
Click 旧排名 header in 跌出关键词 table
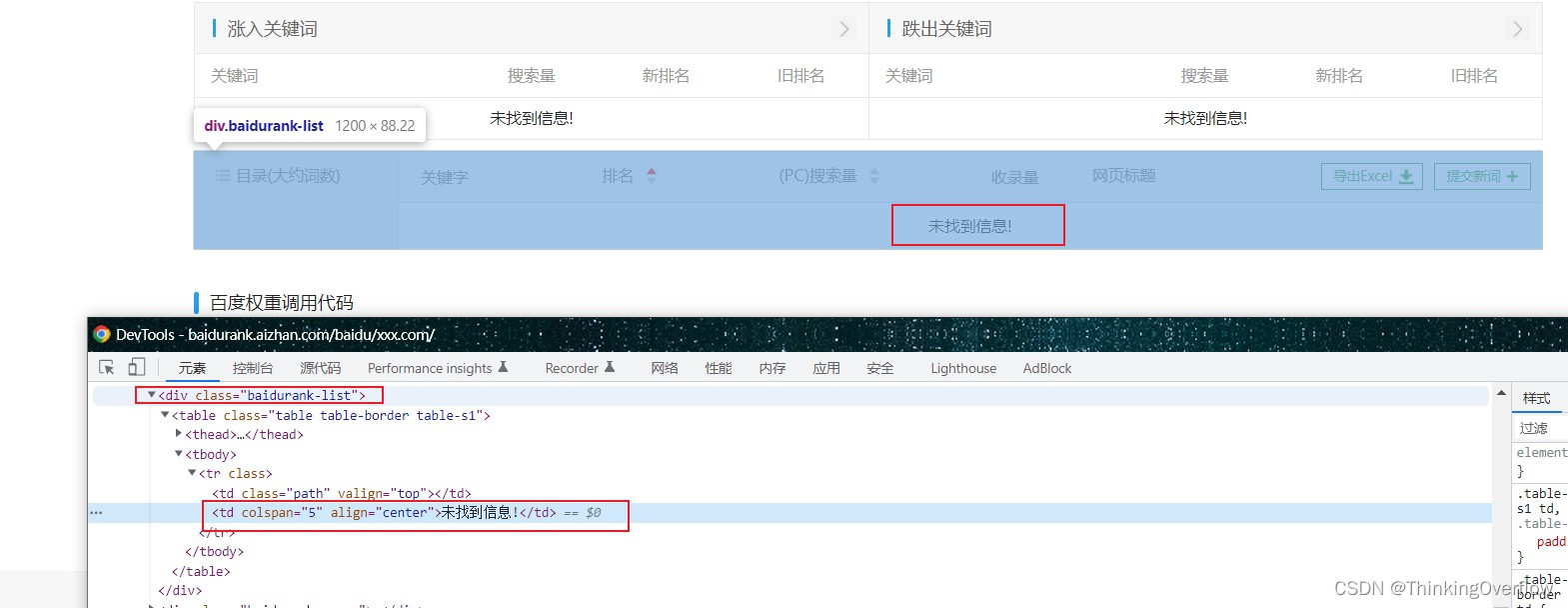click(x=1475, y=76)
